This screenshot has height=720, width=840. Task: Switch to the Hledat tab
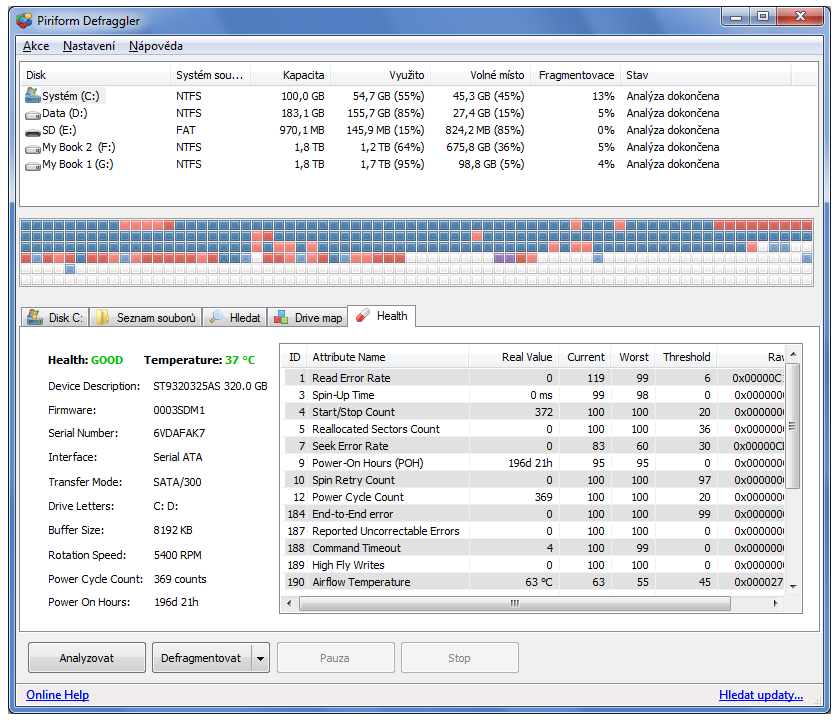click(234, 318)
